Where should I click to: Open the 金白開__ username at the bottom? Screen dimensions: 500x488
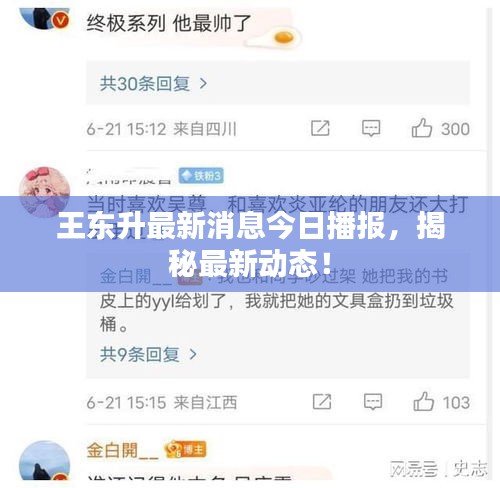pos(122,451)
